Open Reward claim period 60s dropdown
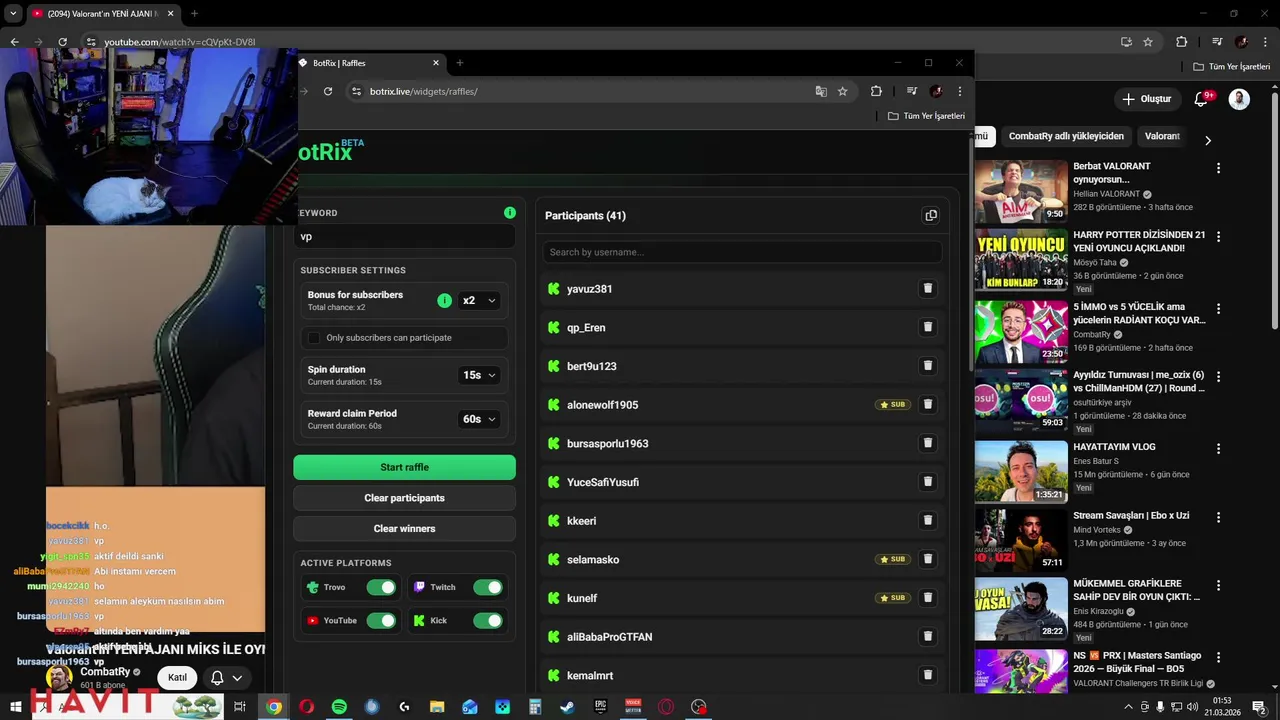The image size is (1280, 720). tap(478, 419)
